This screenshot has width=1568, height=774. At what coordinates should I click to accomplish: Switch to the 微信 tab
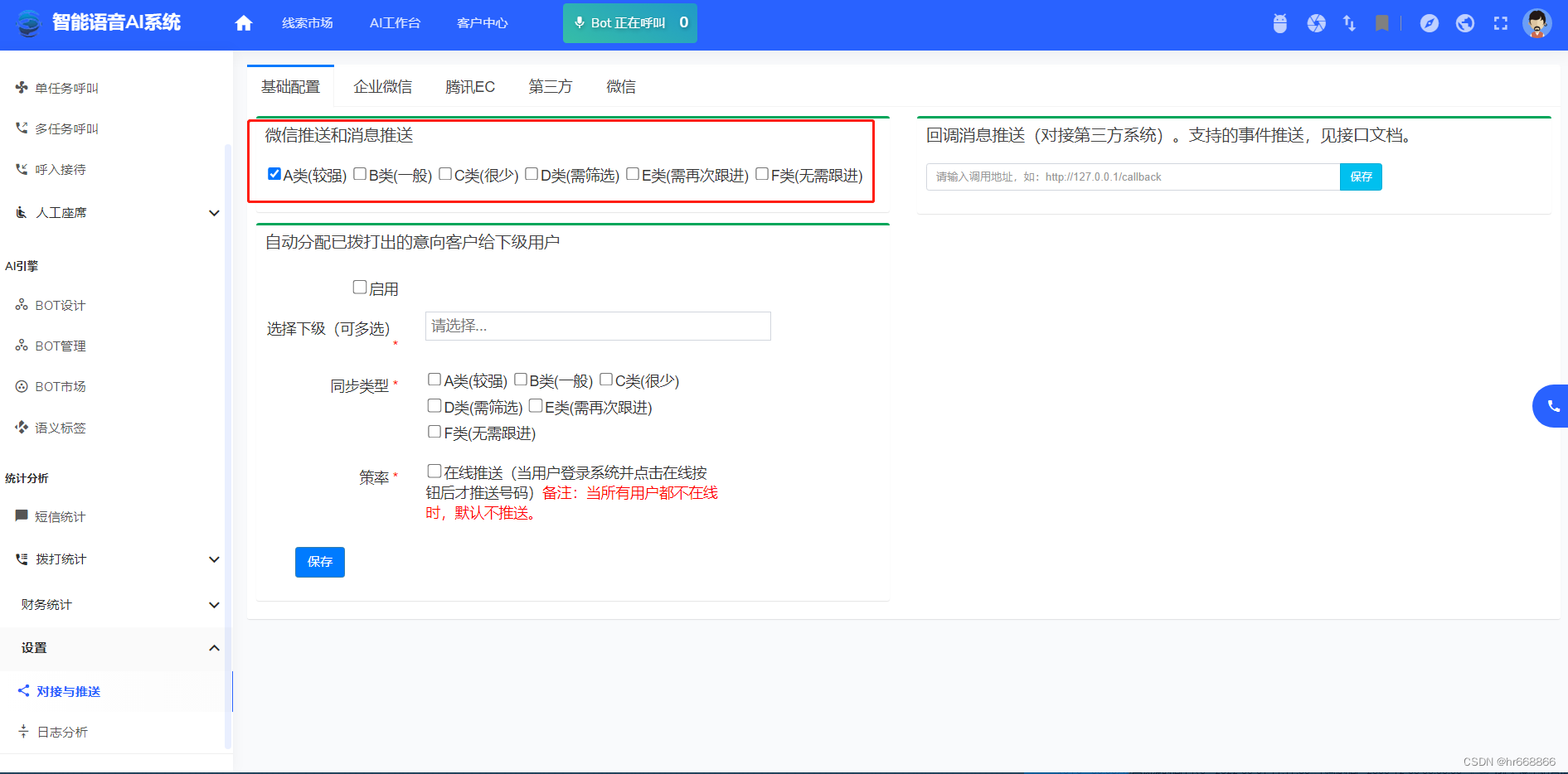[x=621, y=86]
